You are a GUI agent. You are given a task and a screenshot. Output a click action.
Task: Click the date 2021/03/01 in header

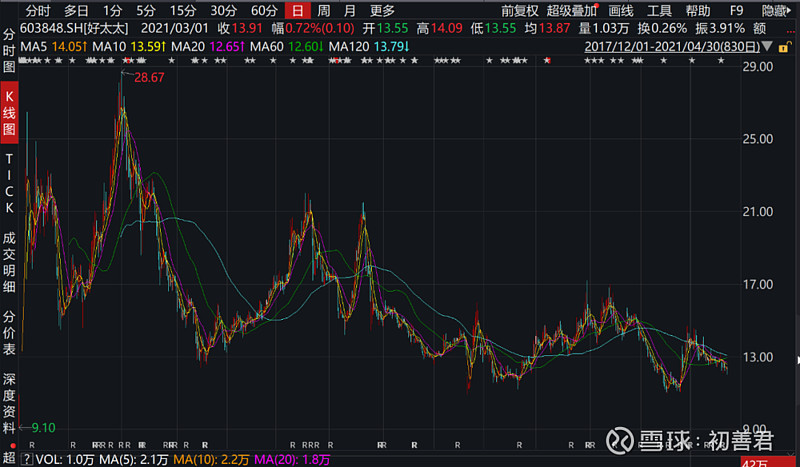174,28
